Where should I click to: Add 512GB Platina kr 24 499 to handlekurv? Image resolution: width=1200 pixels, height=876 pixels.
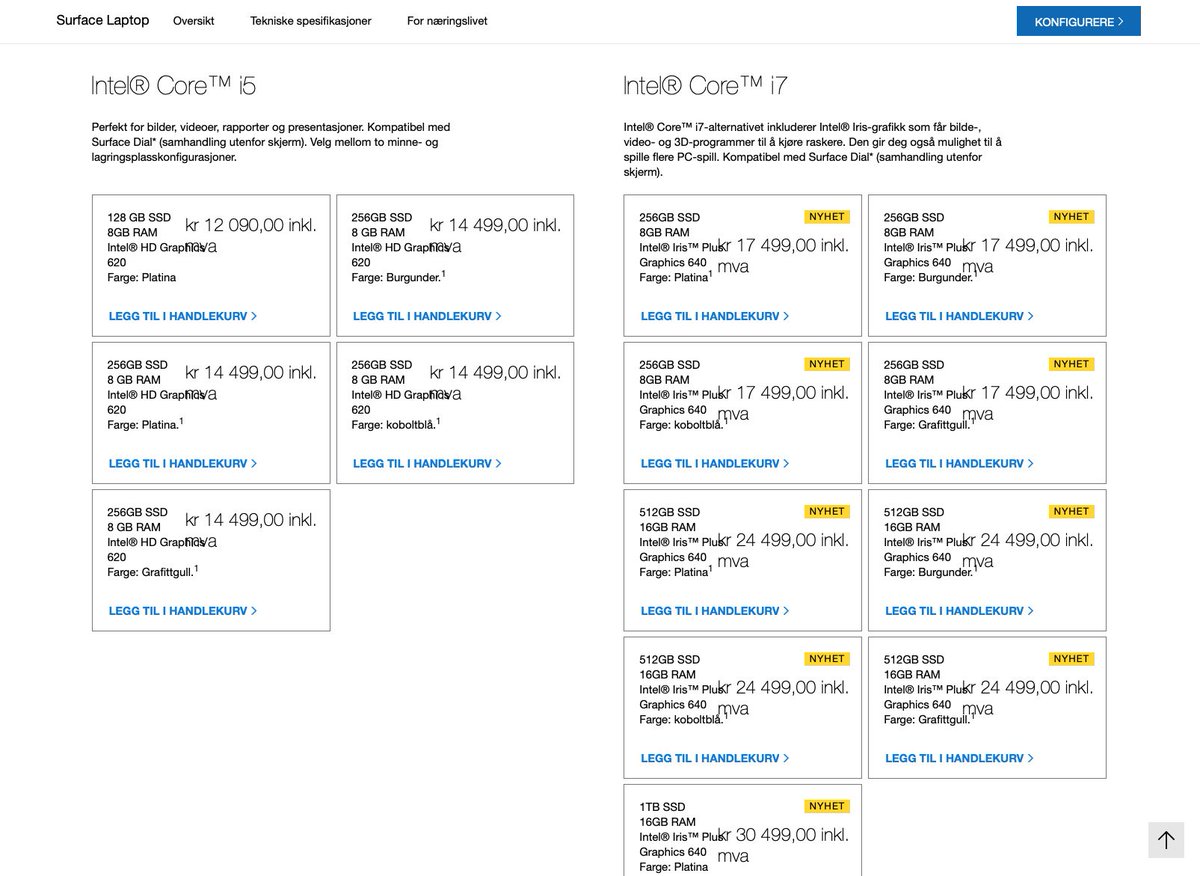[x=715, y=610]
